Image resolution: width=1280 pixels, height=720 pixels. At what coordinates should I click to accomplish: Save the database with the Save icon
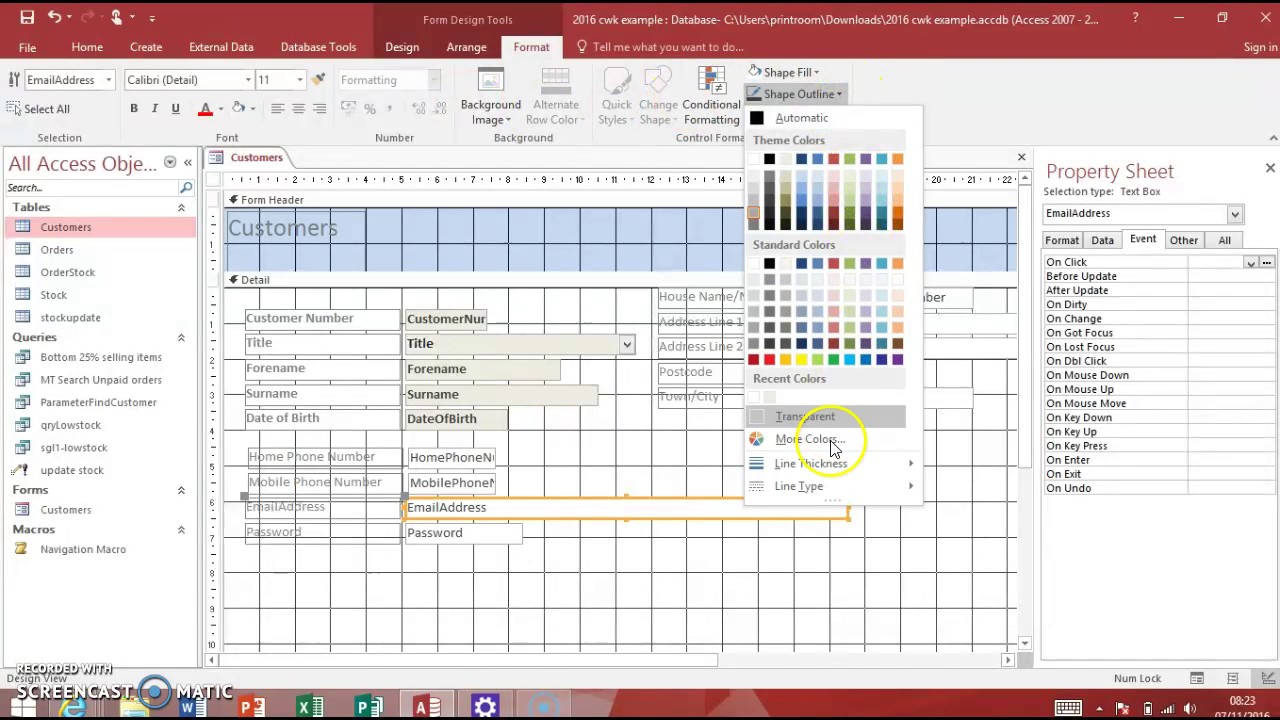point(27,17)
